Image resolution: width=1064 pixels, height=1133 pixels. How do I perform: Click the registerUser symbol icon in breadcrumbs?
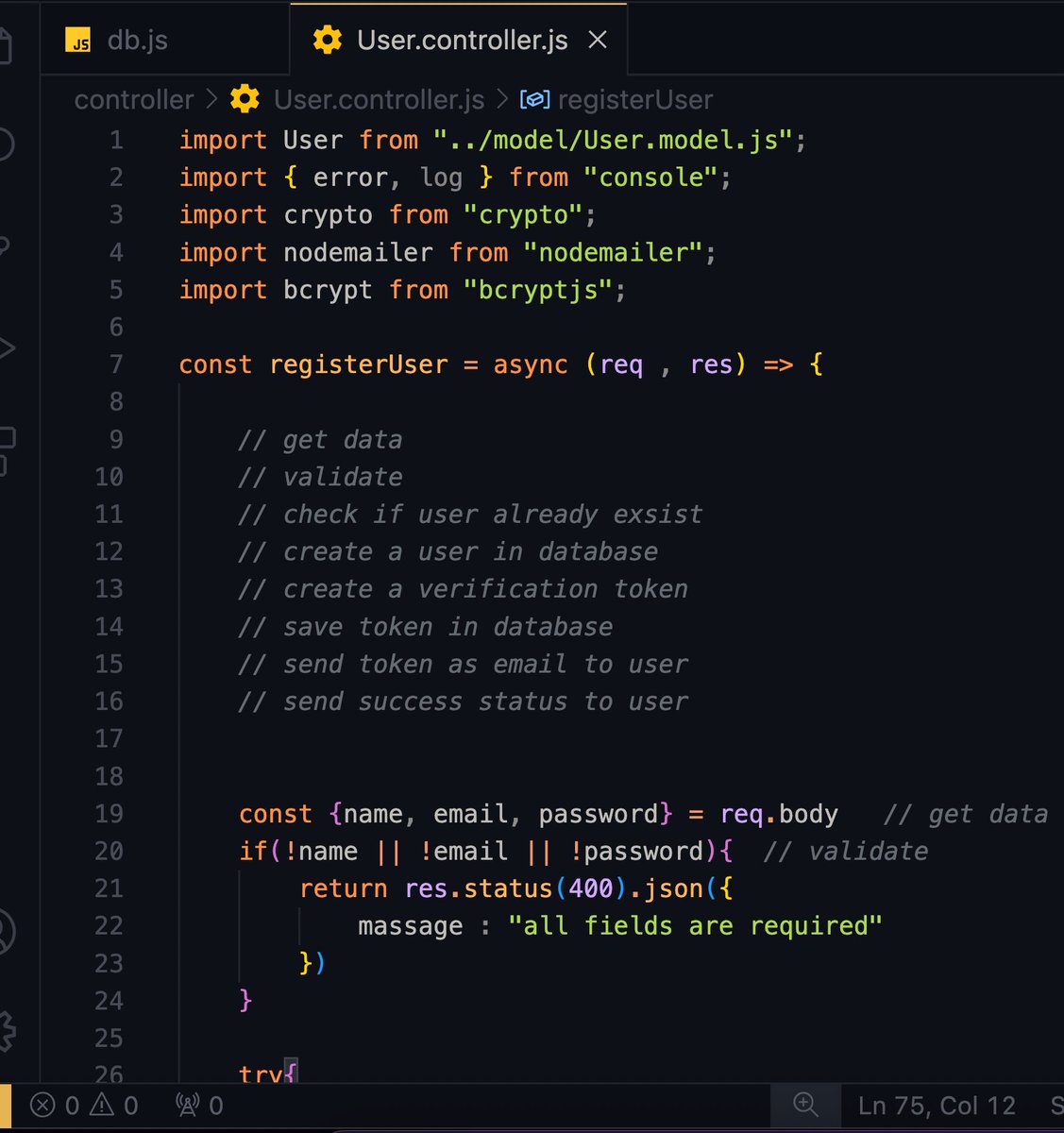click(x=535, y=99)
